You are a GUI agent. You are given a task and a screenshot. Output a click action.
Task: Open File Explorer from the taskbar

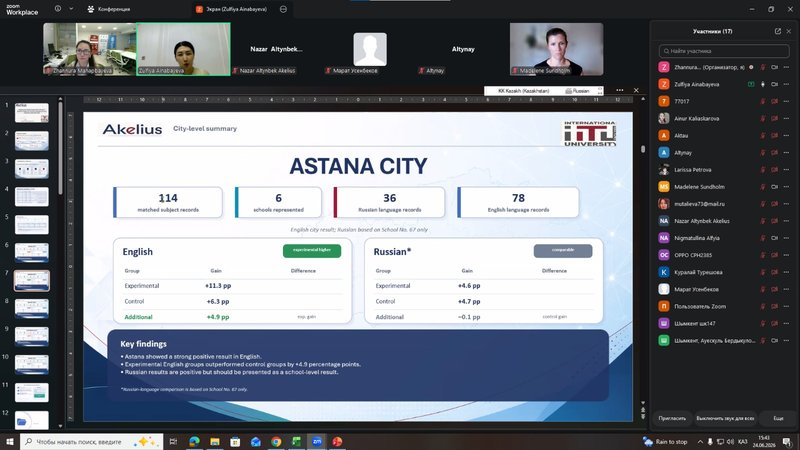215,441
